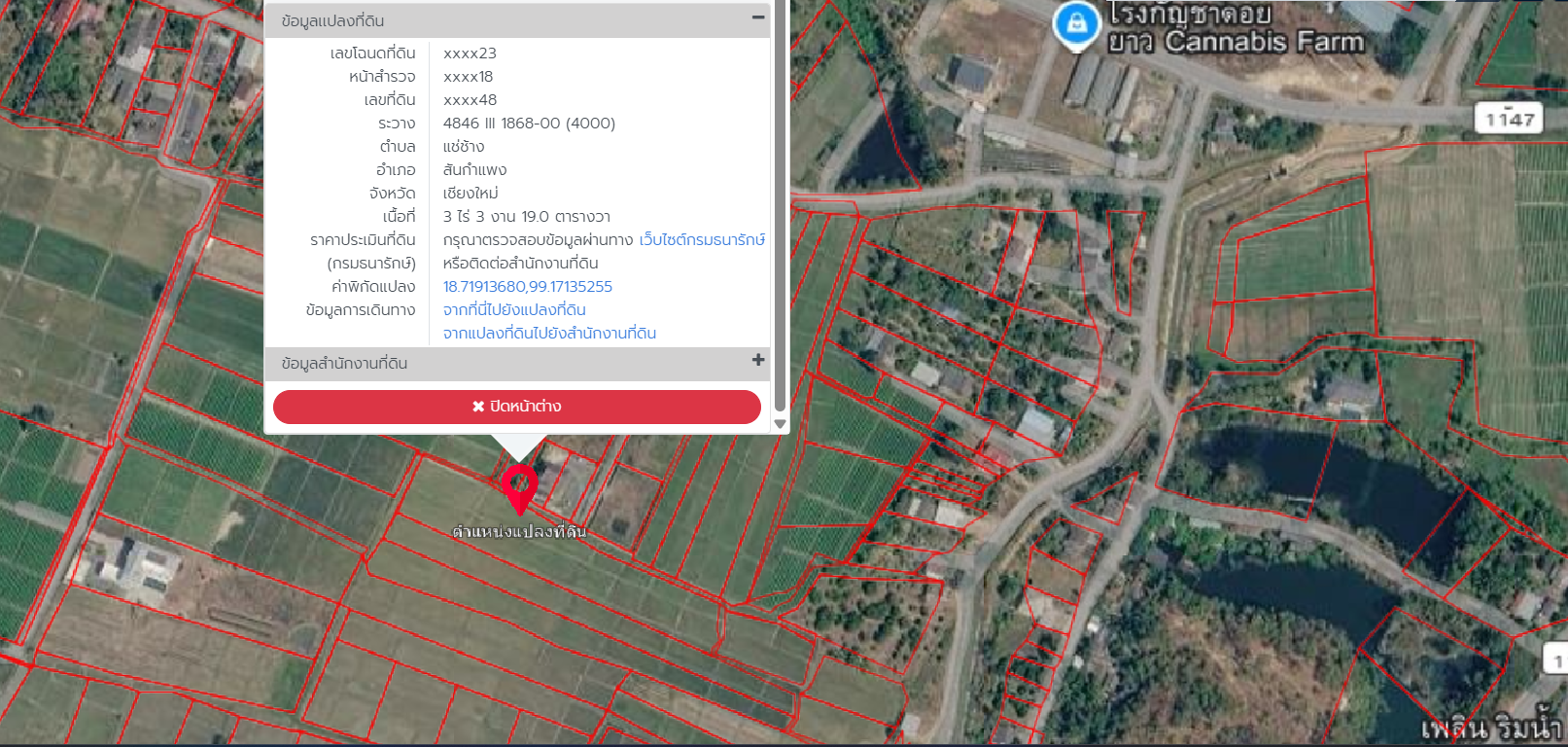This screenshot has width=1568, height=747.
Task: Click the หรือติดต่อสำนักงานที่ดิน text
Action: (520, 263)
